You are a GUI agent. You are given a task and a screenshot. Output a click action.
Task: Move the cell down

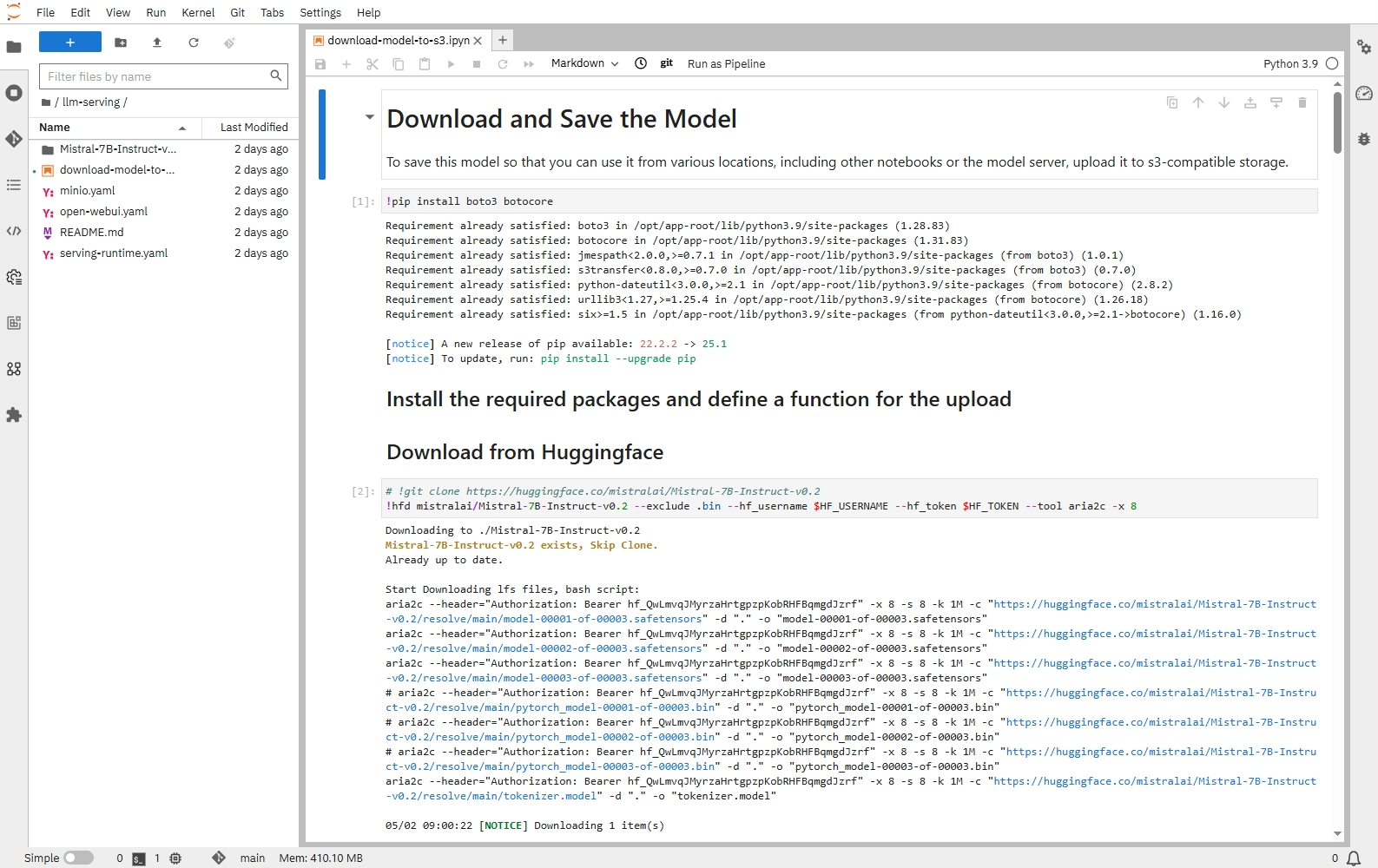click(x=1224, y=102)
